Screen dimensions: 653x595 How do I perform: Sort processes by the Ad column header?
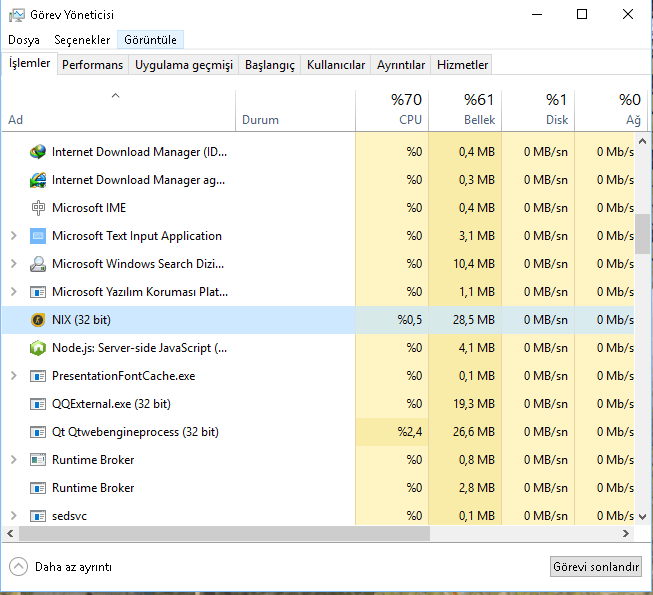[119, 110]
